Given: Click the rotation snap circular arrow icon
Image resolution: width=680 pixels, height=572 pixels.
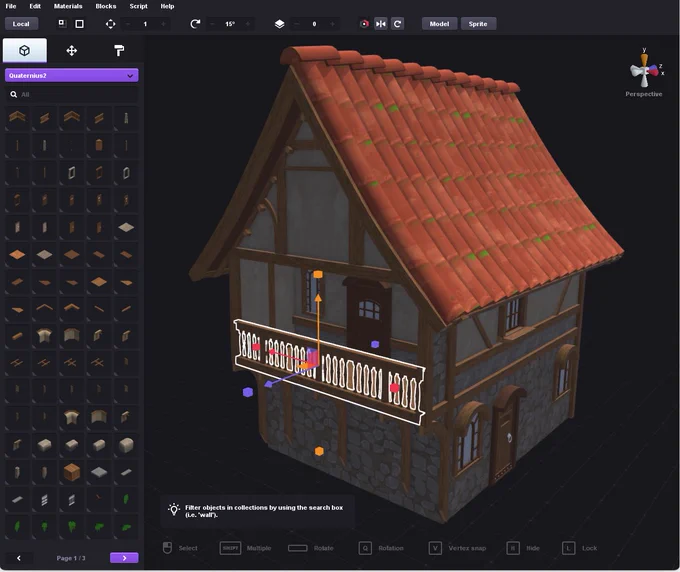Looking at the screenshot, I should pyautogui.click(x=195, y=24).
